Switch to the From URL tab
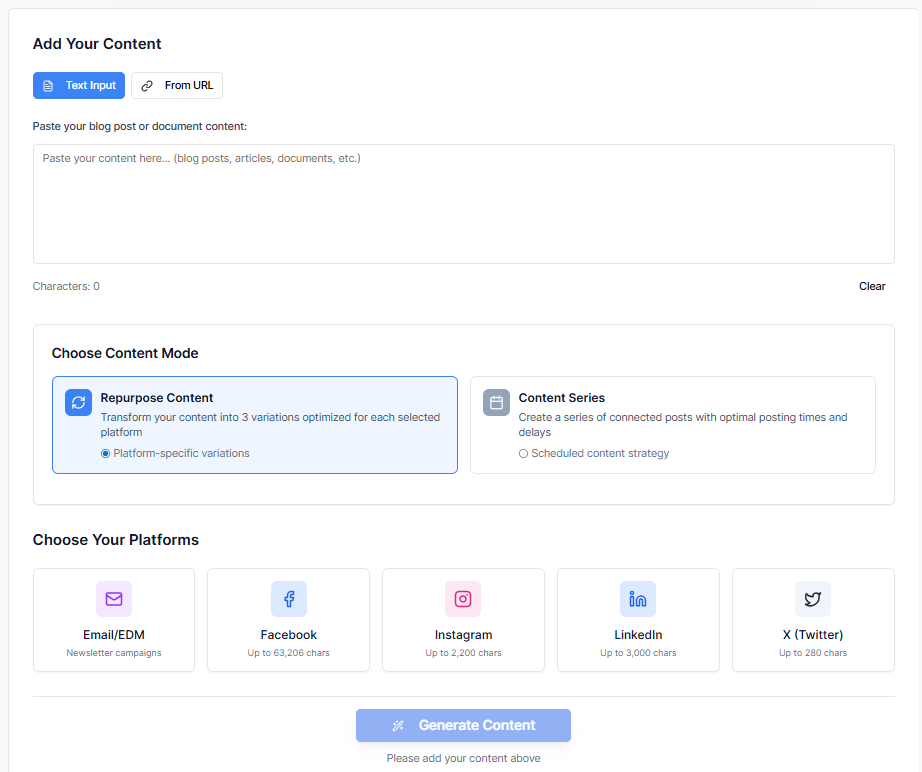This screenshot has width=922, height=772. click(x=177, y=85)
